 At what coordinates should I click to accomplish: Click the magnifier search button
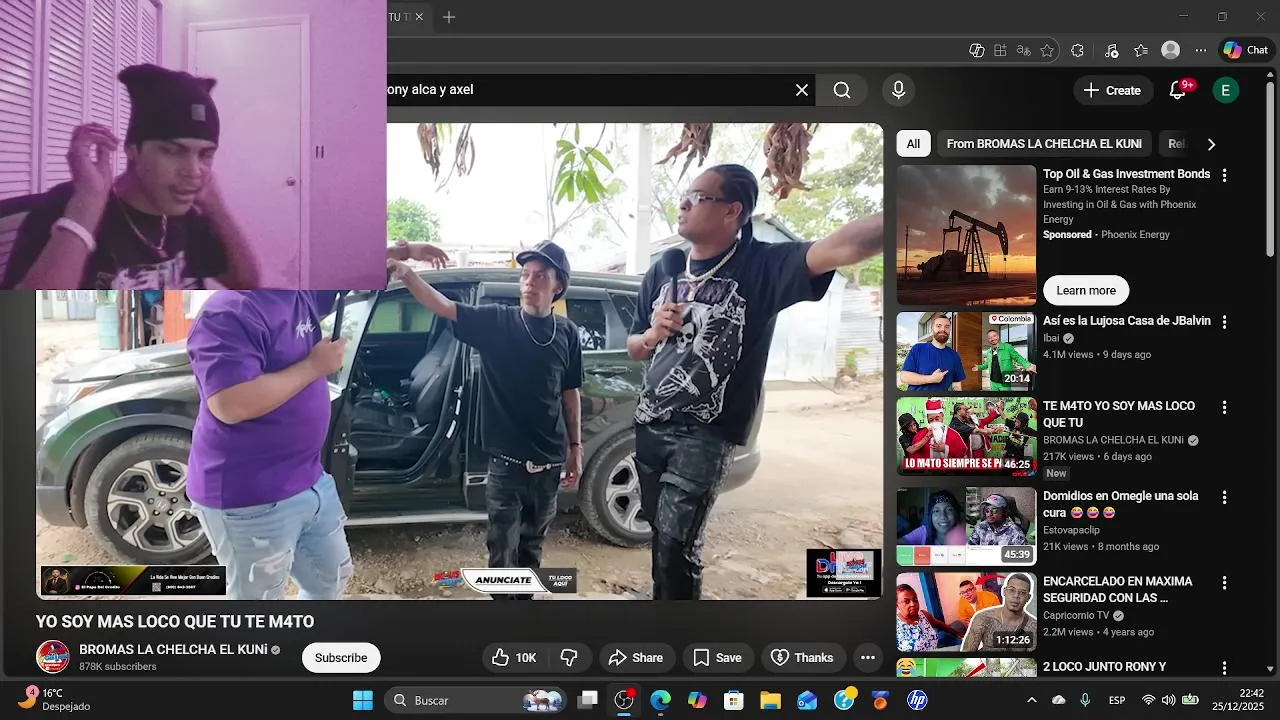pyautogui.click(x=842, y=90)
